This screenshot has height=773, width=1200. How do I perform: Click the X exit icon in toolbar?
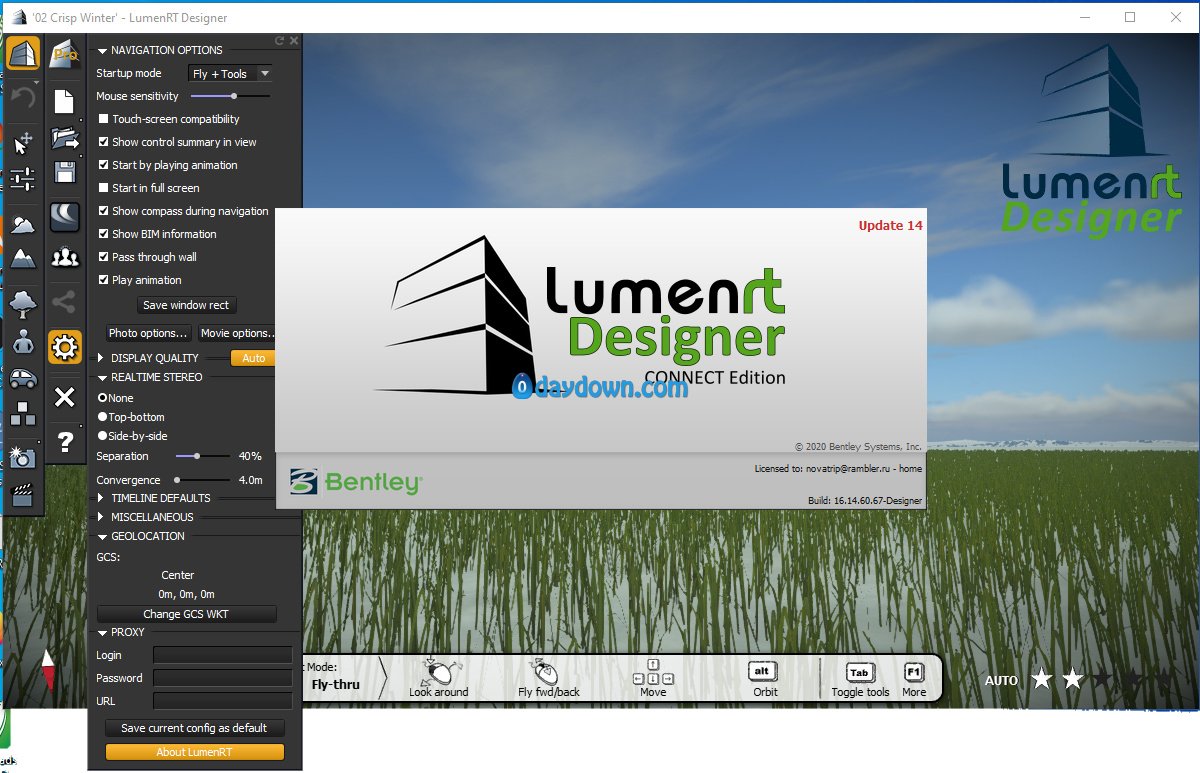click(65, 397)
